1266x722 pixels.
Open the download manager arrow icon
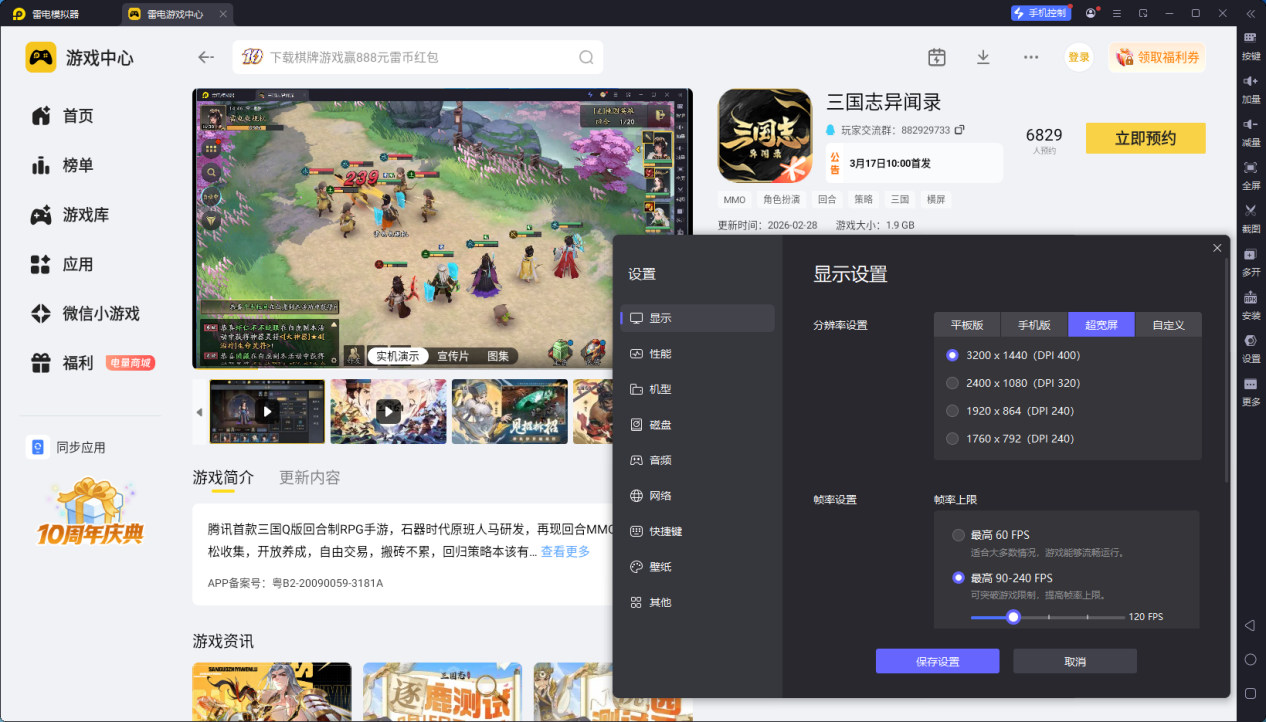983,57
